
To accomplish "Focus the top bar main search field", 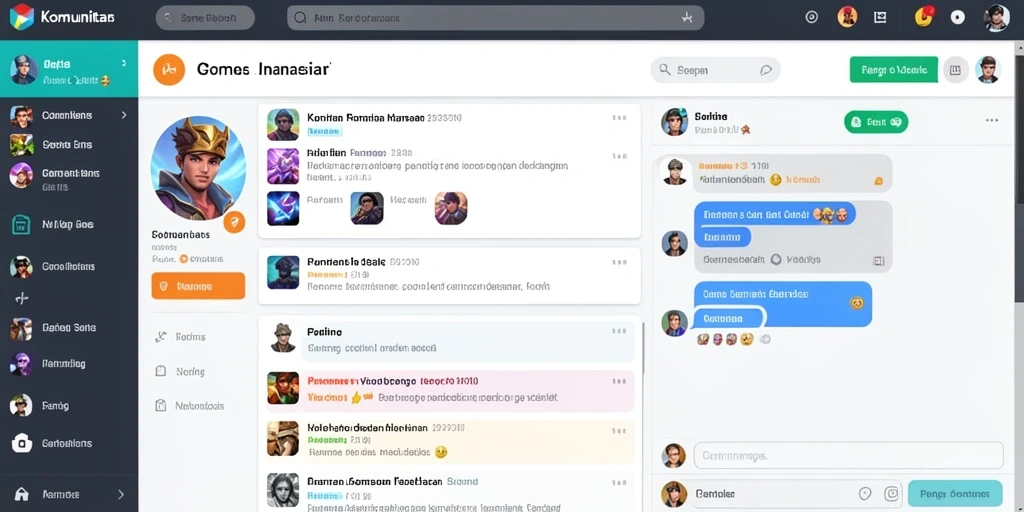I will point(496,18).
